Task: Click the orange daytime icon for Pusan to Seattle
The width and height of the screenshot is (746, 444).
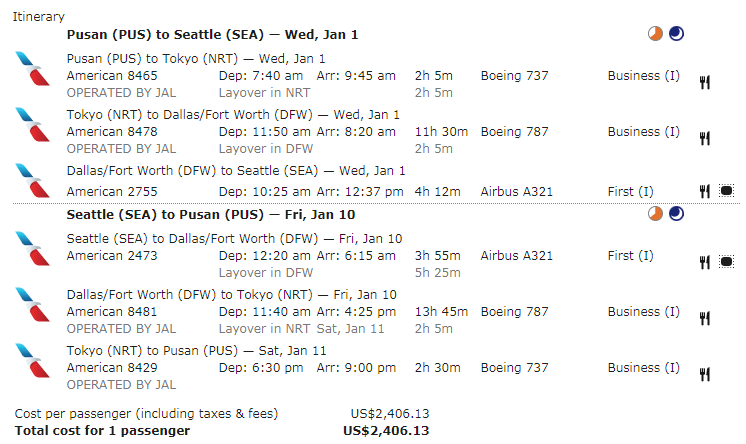Action: tap(655, 34)
